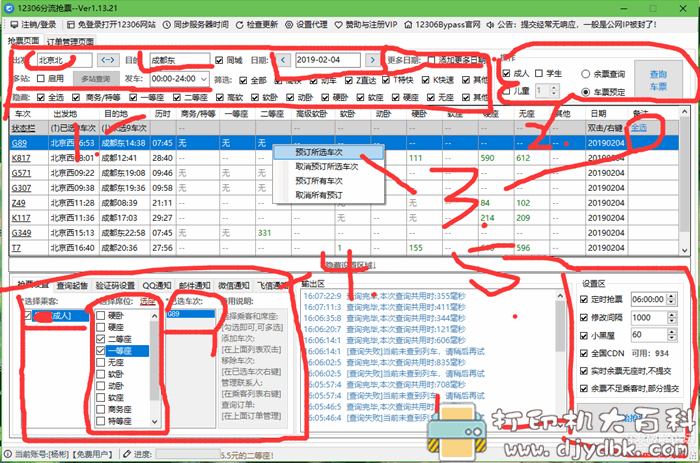Screen dimensions: 700x463
Task: Switch to the 抢票页面 tab
Action: [23, 41]
